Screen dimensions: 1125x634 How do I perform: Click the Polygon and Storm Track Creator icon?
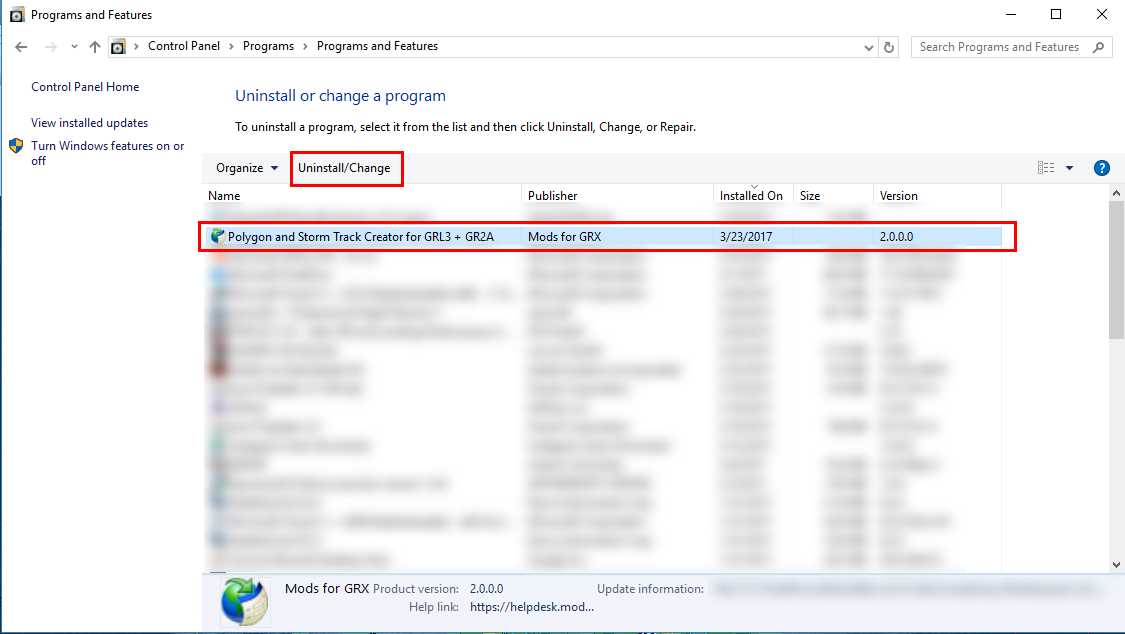click(217, 236)
